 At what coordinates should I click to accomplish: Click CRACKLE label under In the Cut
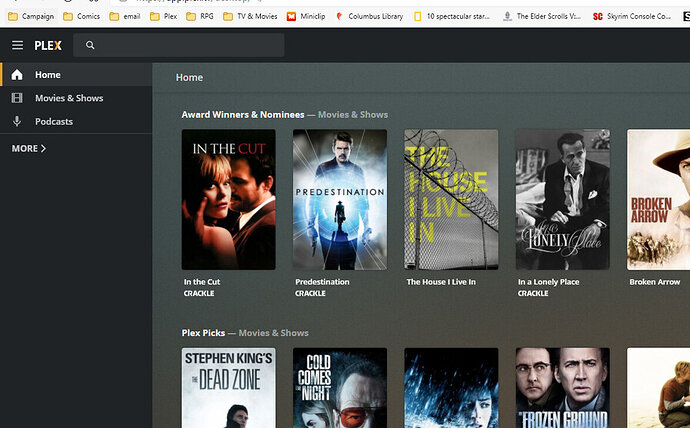tap(199, 293)
